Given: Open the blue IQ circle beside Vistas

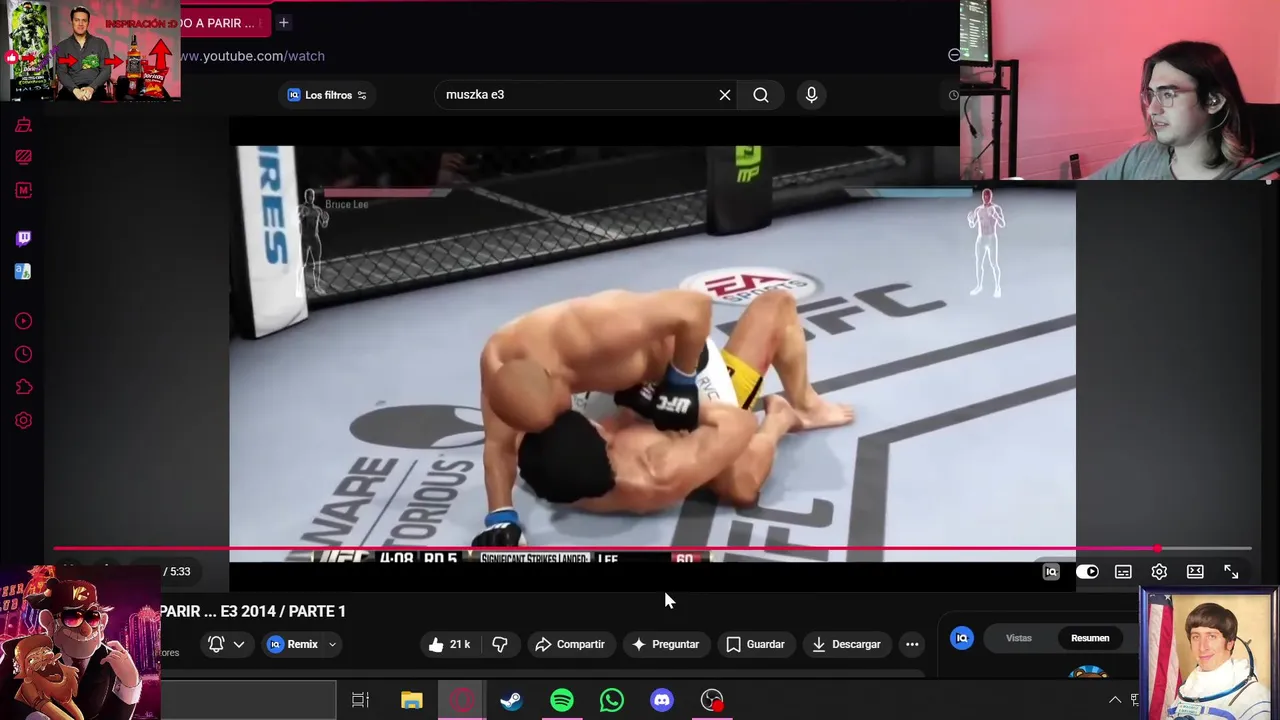Looking at the screenshot, I should click(x=961, y=638).
